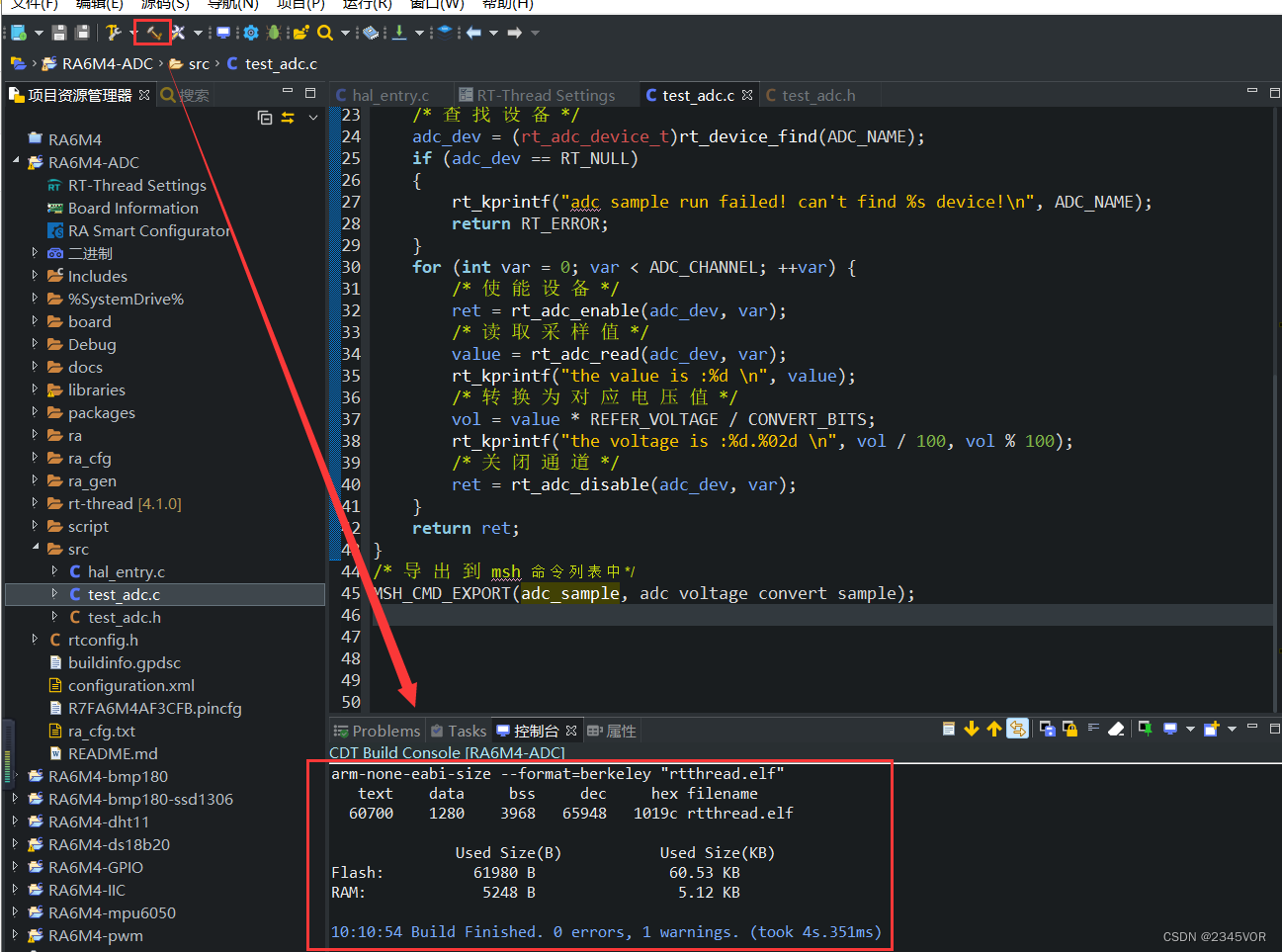The image size is (1282, 952).
Task: Click RA6M4-ADC in the breadcrumb bar
Action: pyautogui.click(x=107, y=63)
